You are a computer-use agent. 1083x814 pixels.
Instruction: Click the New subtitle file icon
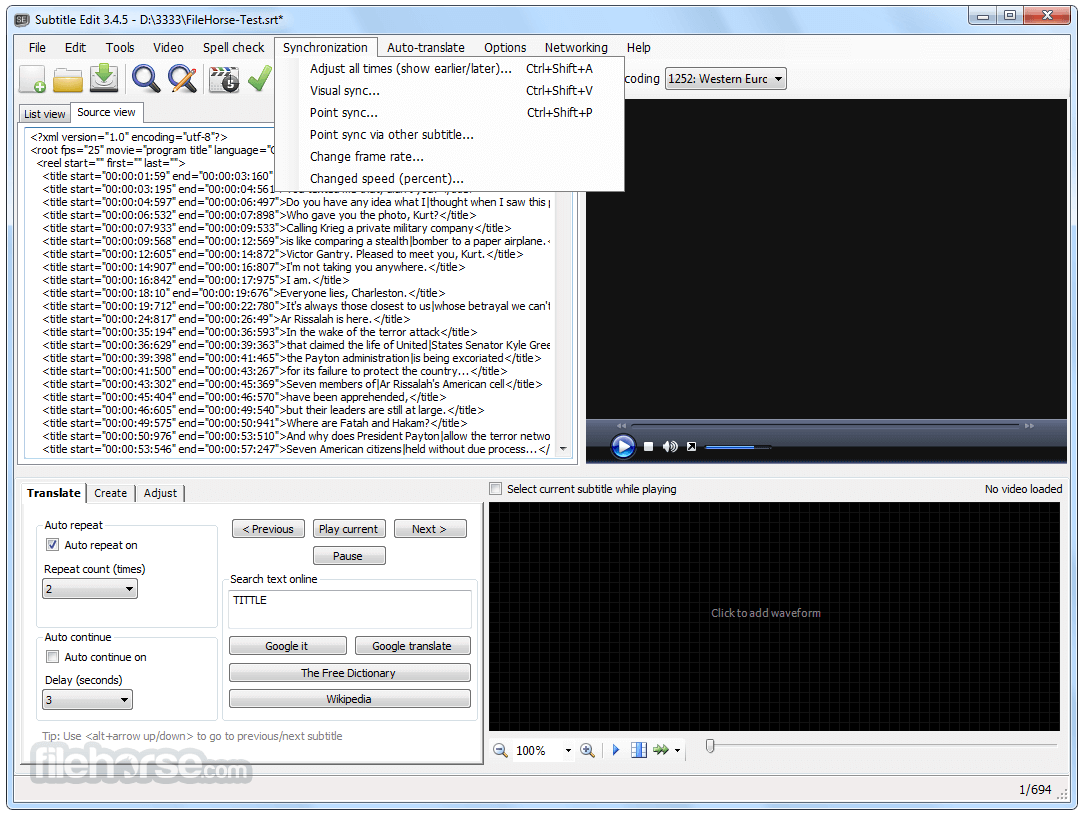[x=32, y=79]
